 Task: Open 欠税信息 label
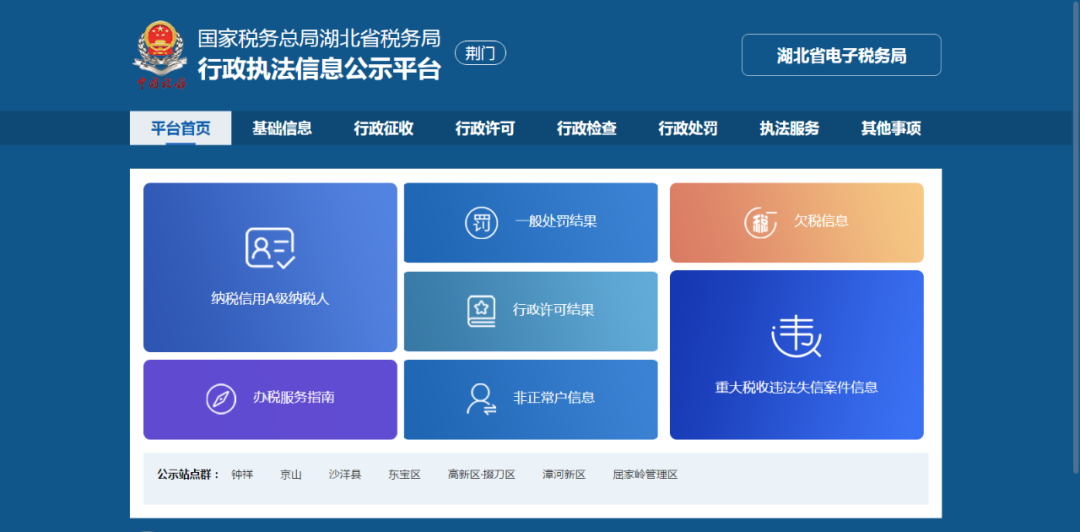821,222
